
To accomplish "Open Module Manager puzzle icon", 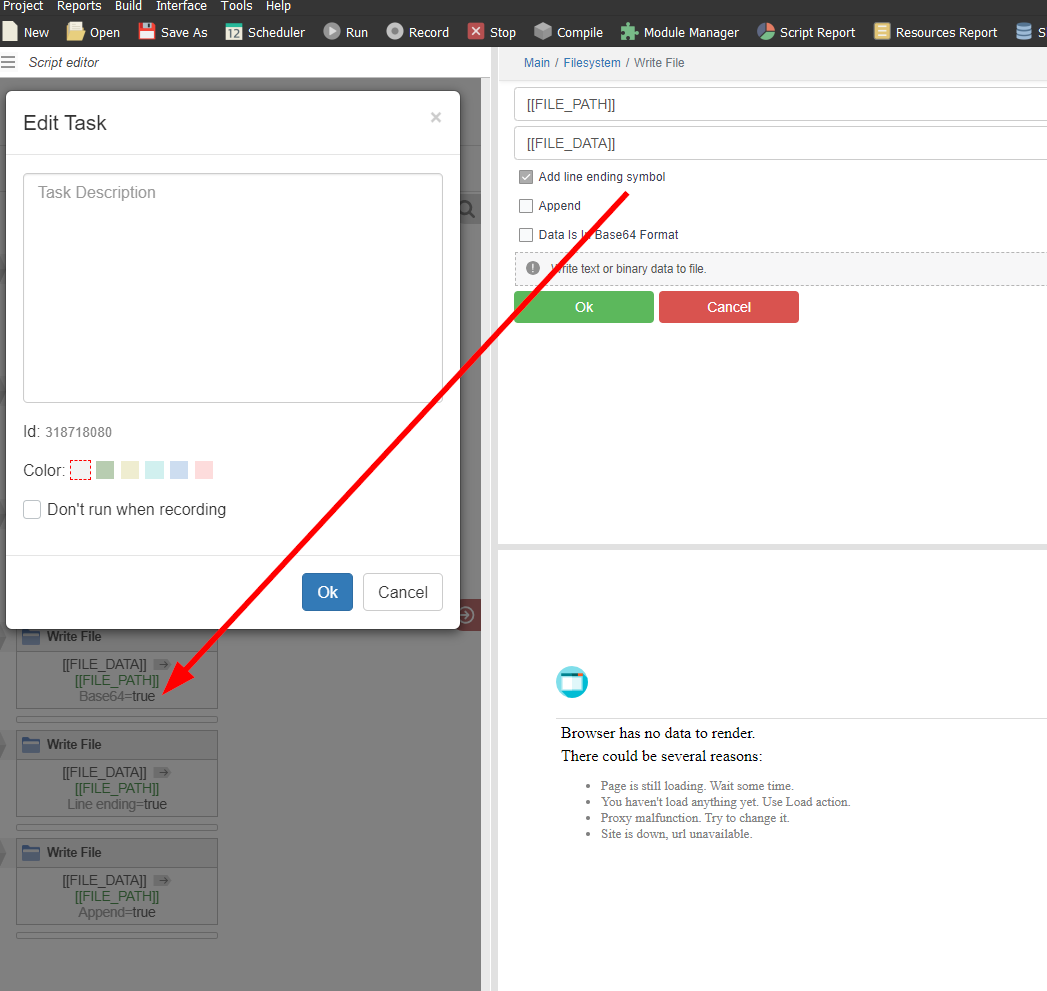I will point(629,32).
